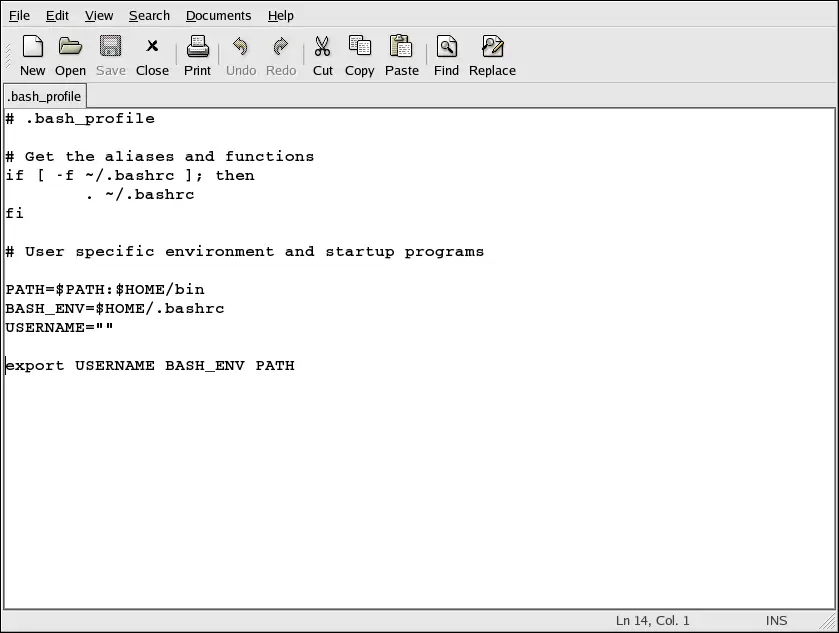
Task: Click the Ln 14, Col. 1 status field
Action: tap(652, 620)
